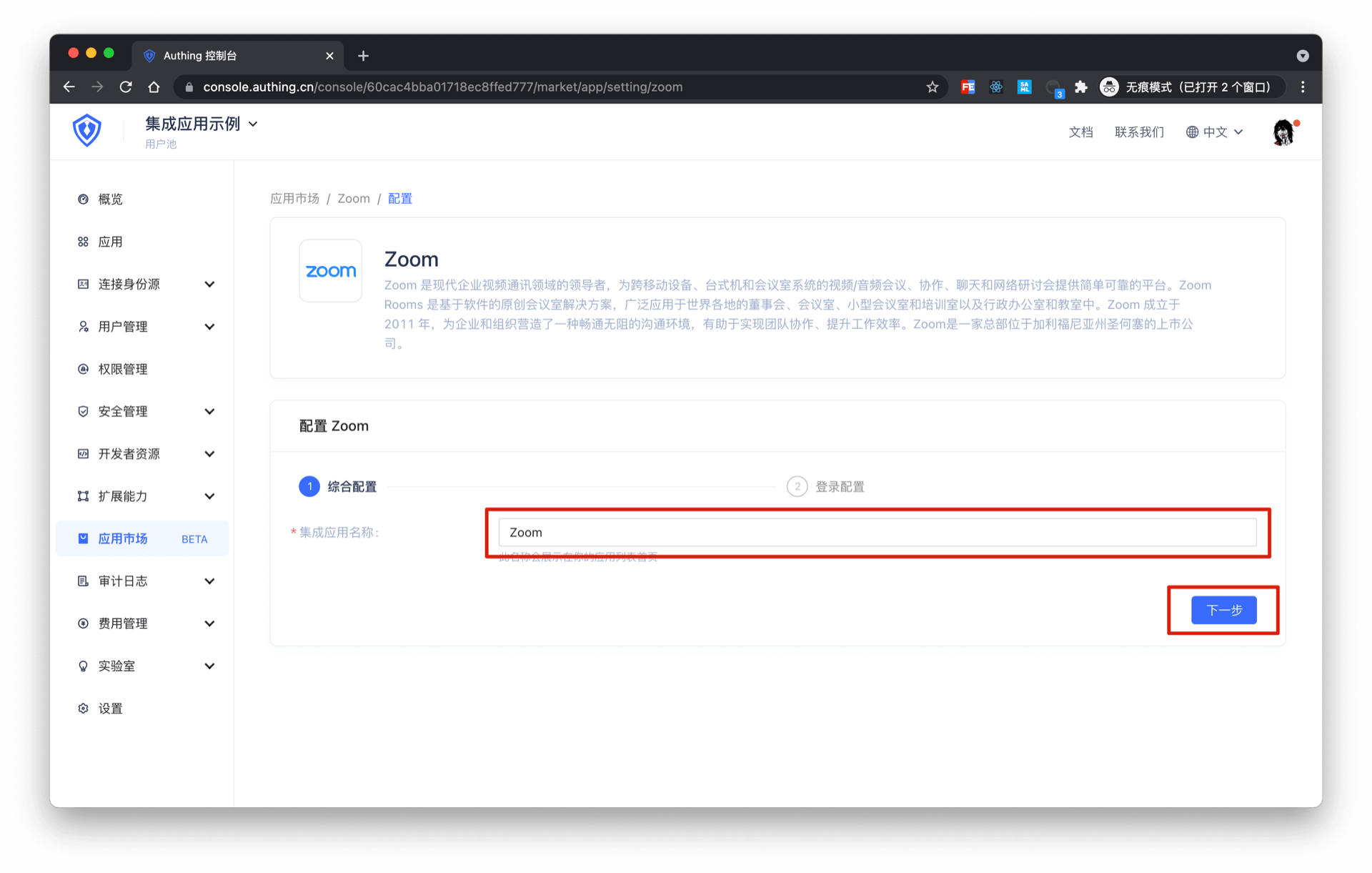Open 集成应用示例 user pool dropdown
This screenshot has height=873, width=1372.
tap(202, 124)
